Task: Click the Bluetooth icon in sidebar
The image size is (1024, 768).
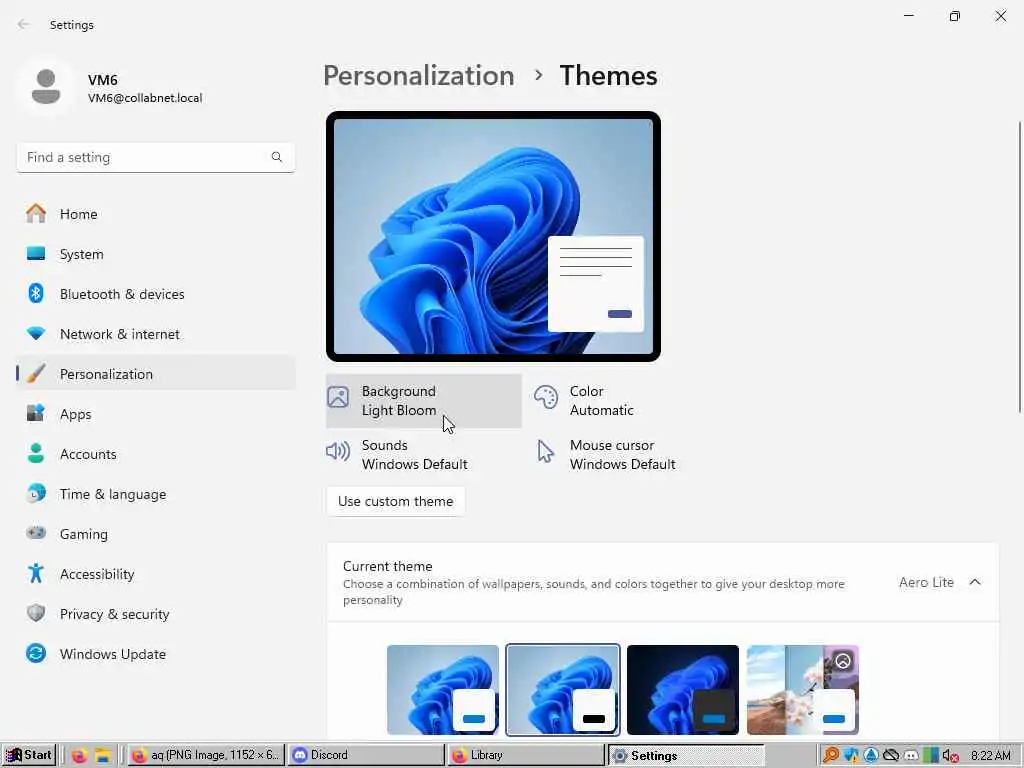Action: point(36,293)
